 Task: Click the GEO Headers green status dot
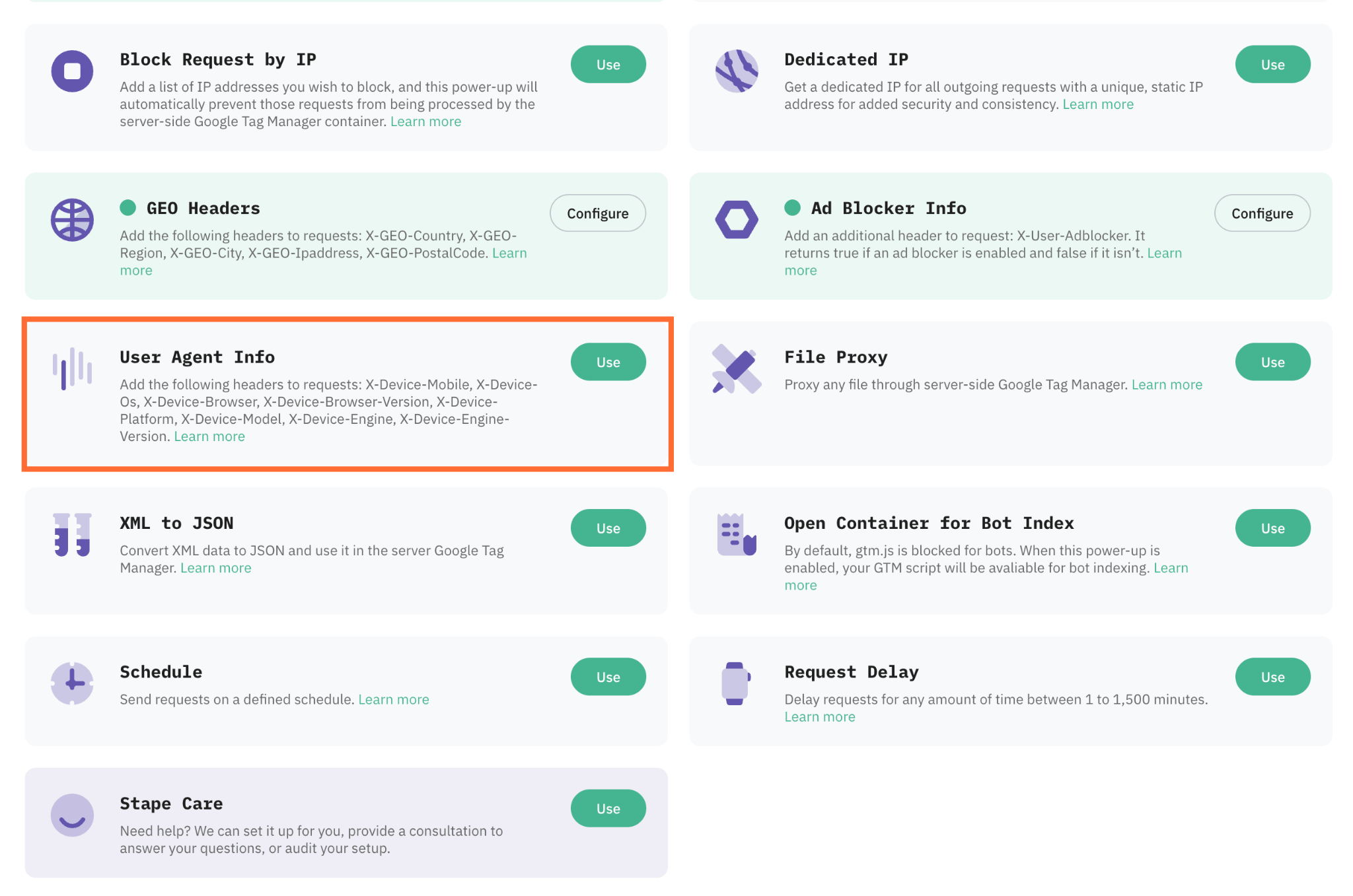(128, 208)
